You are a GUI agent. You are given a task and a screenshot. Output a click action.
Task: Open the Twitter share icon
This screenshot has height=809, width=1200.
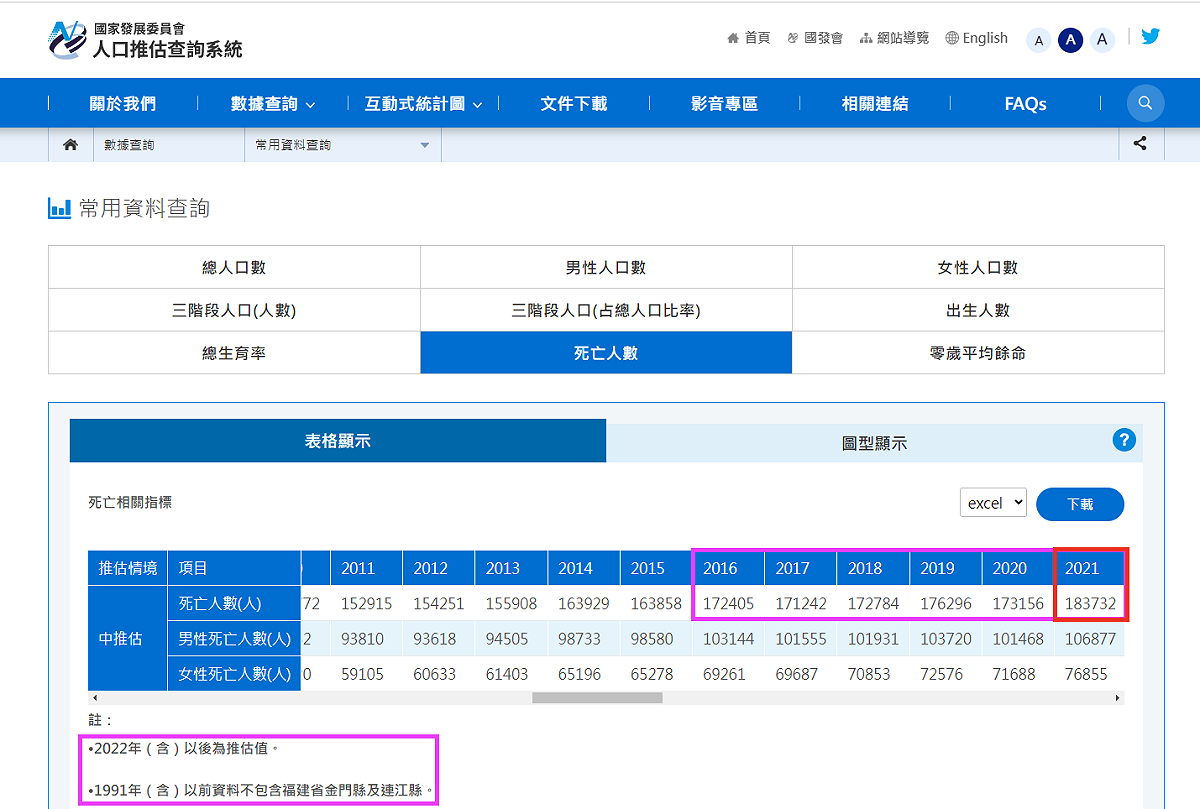click(x=1150, y=36)
